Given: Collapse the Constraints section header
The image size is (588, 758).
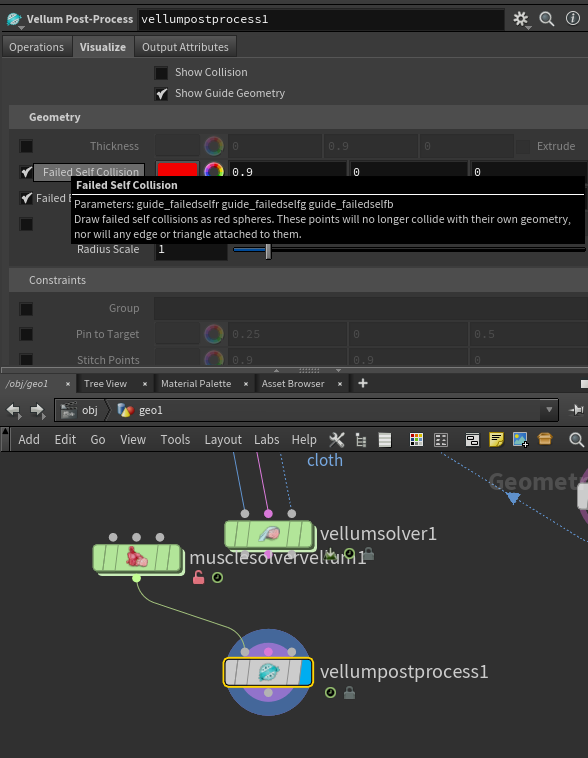Looking at the screenshot, I should (298, 280).
